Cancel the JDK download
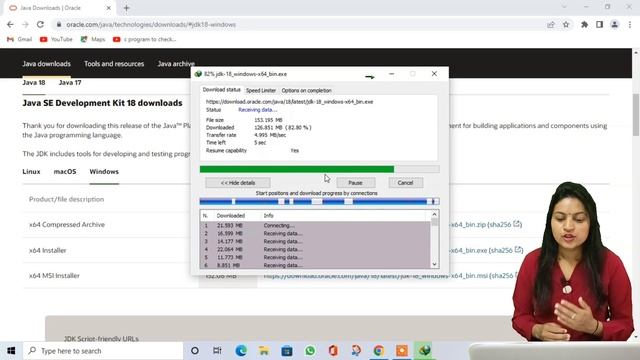640x360 pixels. pyautogui.click(x=405, y=183)
